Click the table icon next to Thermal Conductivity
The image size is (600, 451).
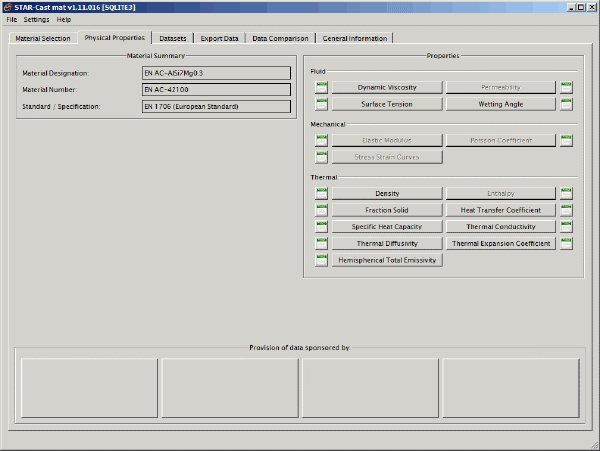coord(566,226)
